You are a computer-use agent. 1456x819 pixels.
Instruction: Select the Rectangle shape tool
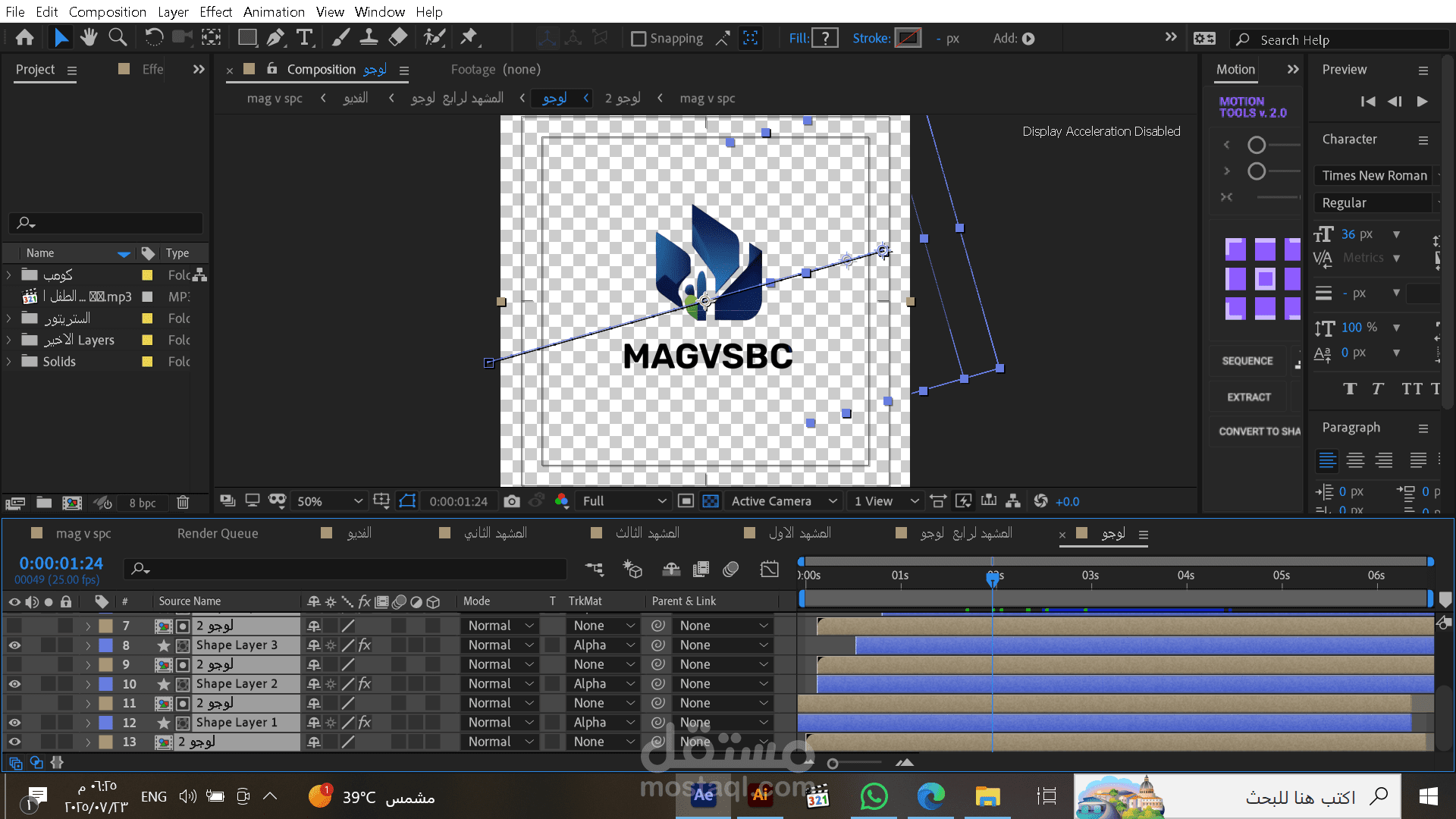point(247,37)
